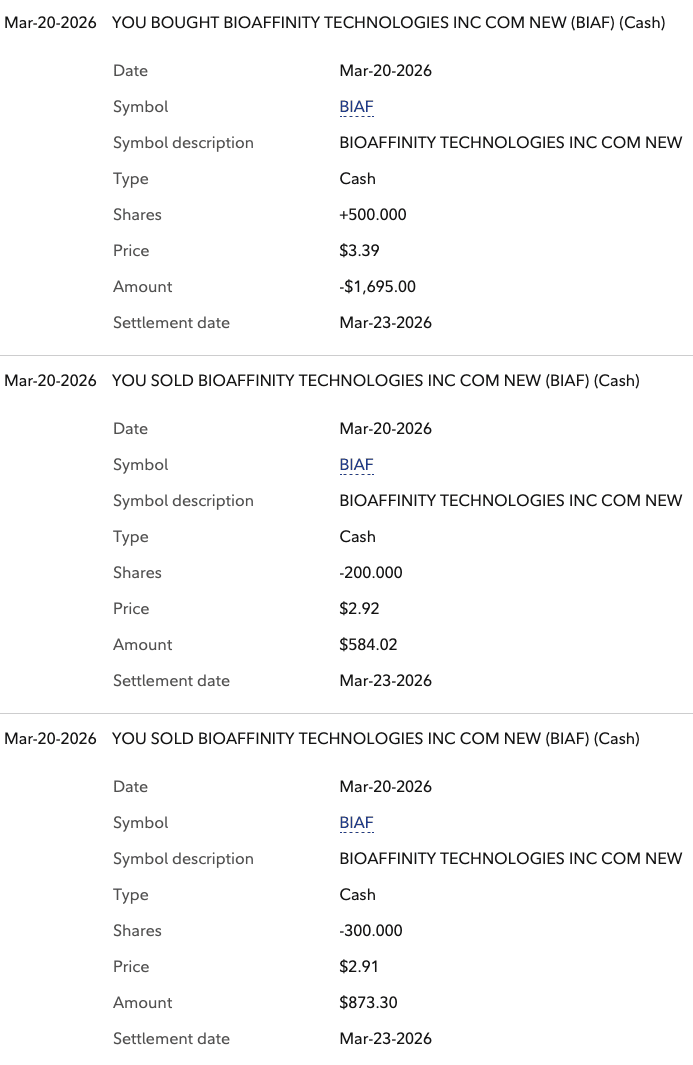Click the Cash type value in the 300-share sale

pyautogui.click(x=357, y=895)
